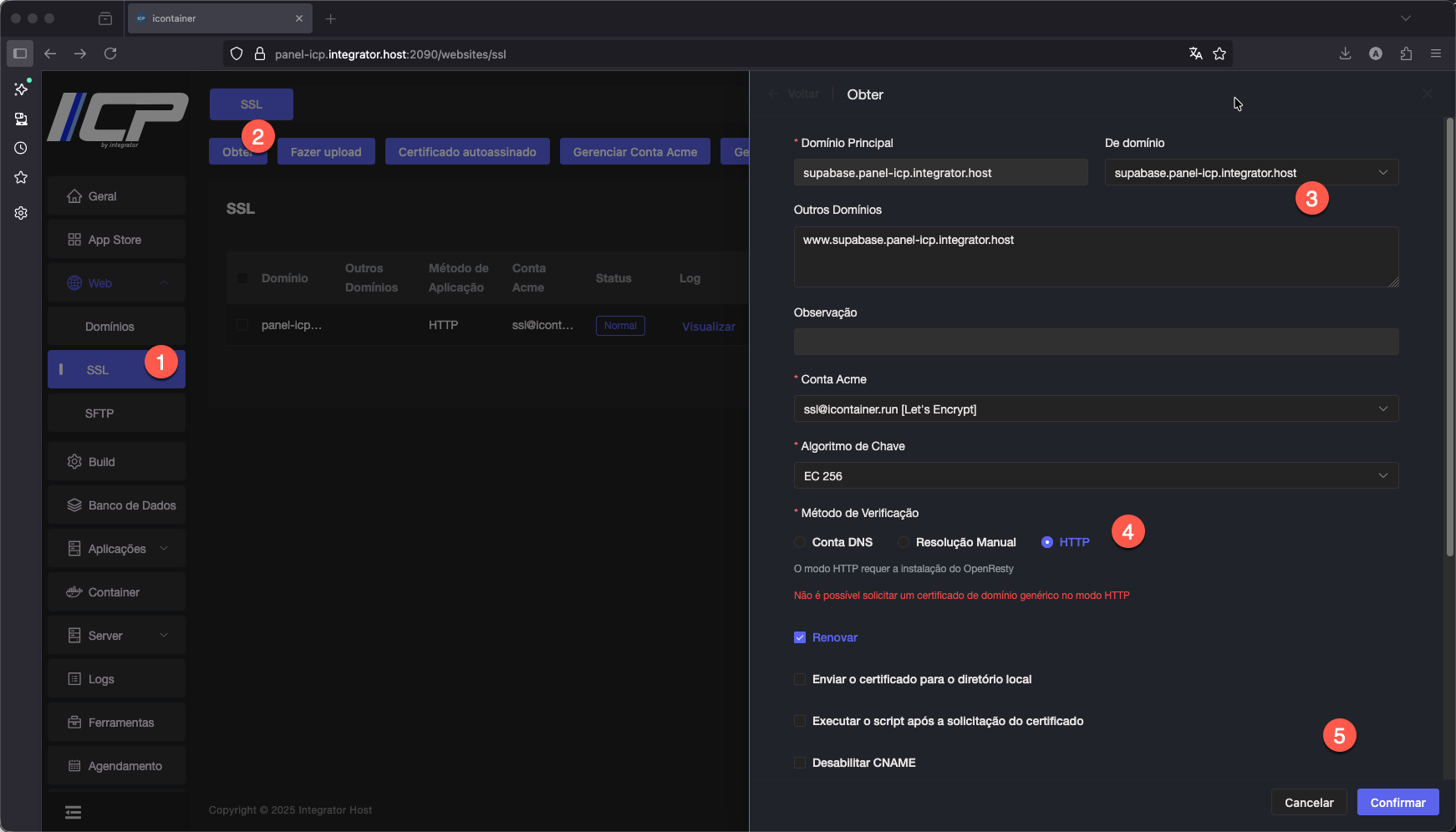
Task: Click the Confirmar button
Action: coord(1397,802)
